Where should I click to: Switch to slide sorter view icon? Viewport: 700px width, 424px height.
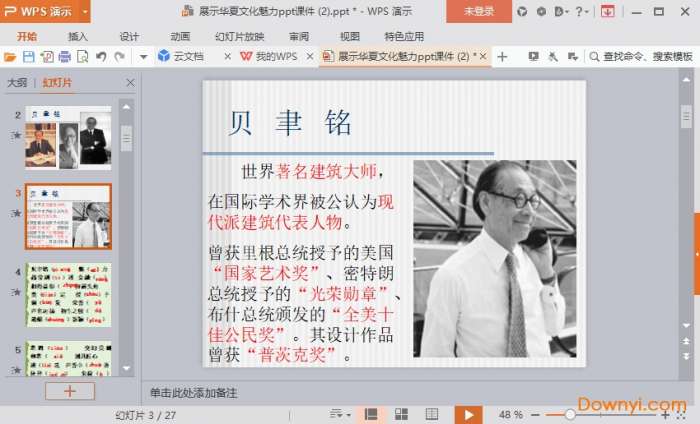coord(401,415)
